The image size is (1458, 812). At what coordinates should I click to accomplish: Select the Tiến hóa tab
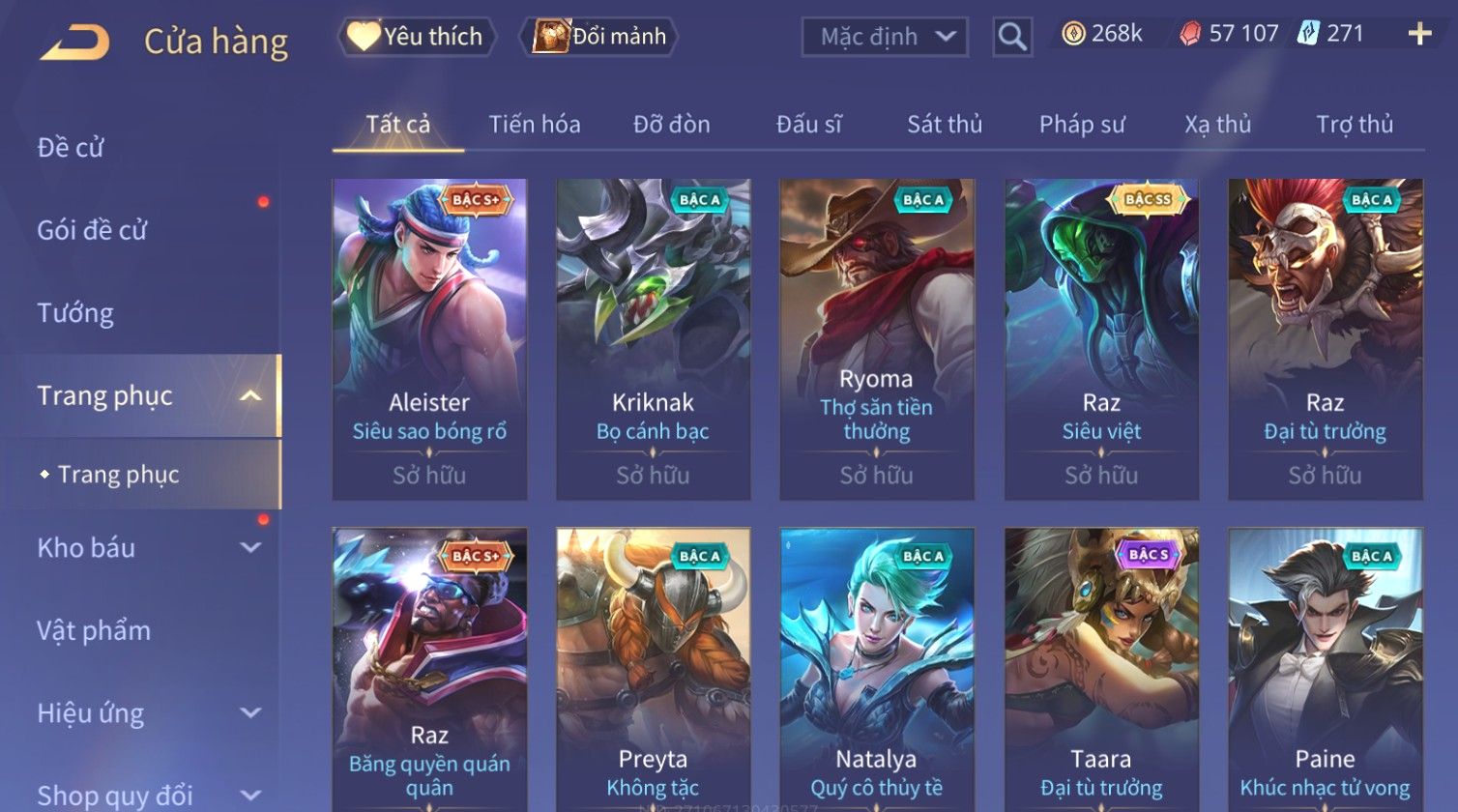534,125
